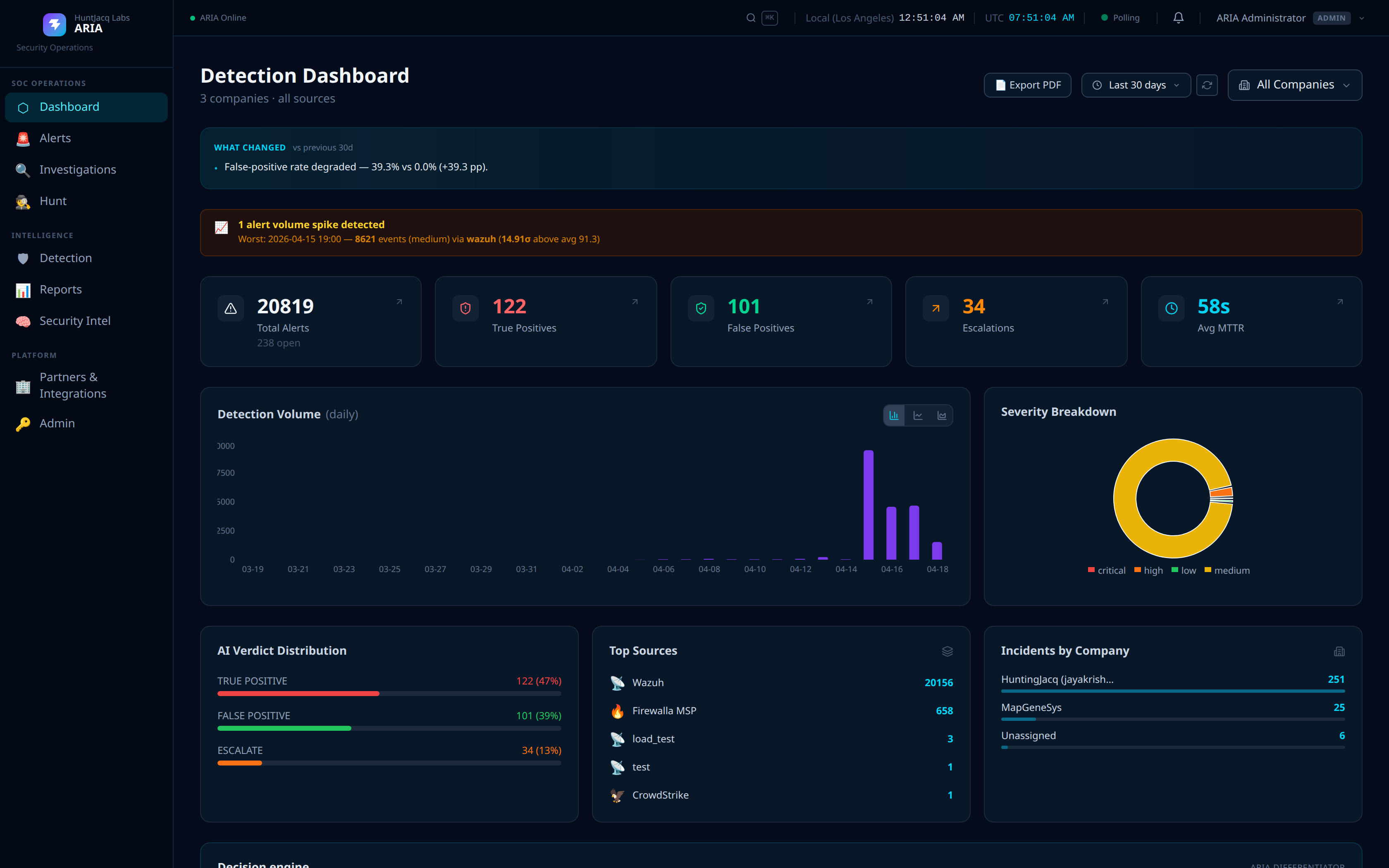
Task: Click the ESCALATE orange progress bar
Action: coord(240,763)
